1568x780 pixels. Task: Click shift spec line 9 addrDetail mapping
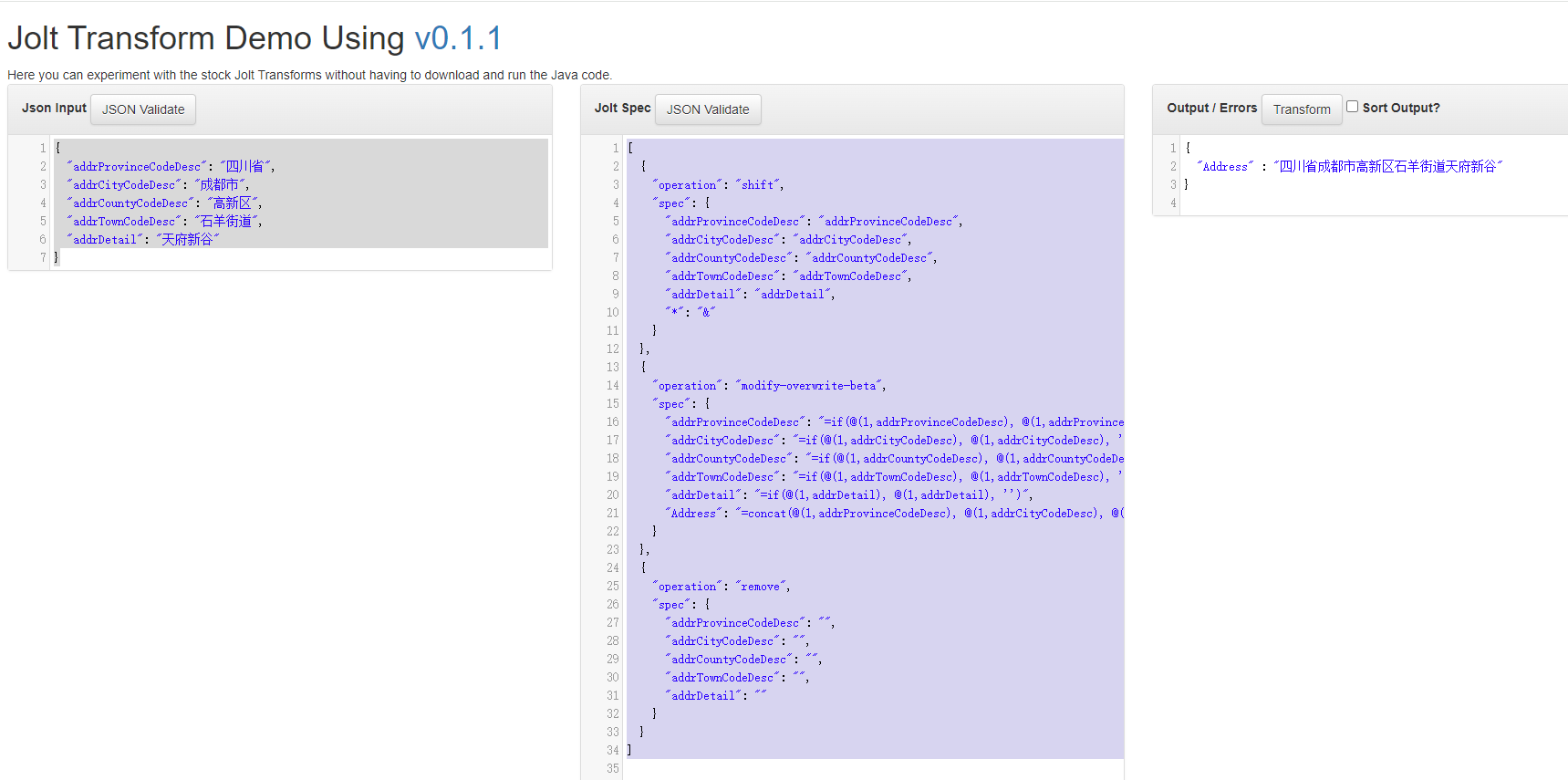[750, 294]
